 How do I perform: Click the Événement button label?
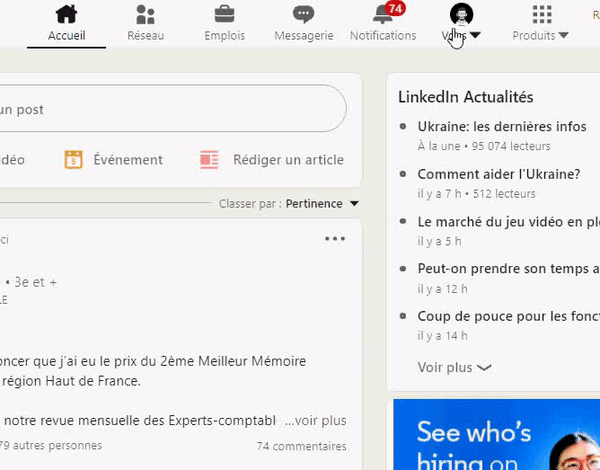coord(128,160)
